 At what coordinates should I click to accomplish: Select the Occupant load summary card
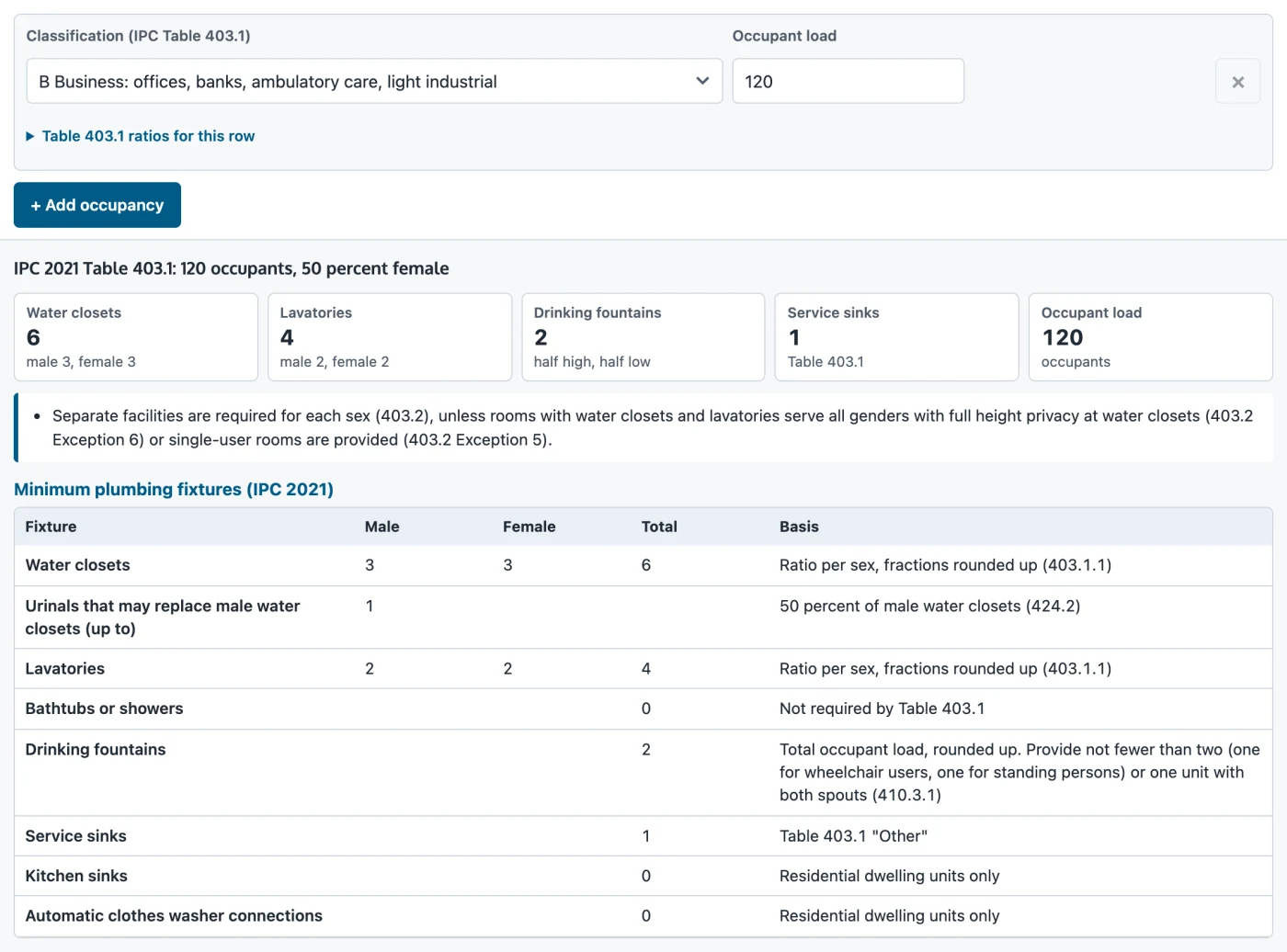tap(1150, 337)
